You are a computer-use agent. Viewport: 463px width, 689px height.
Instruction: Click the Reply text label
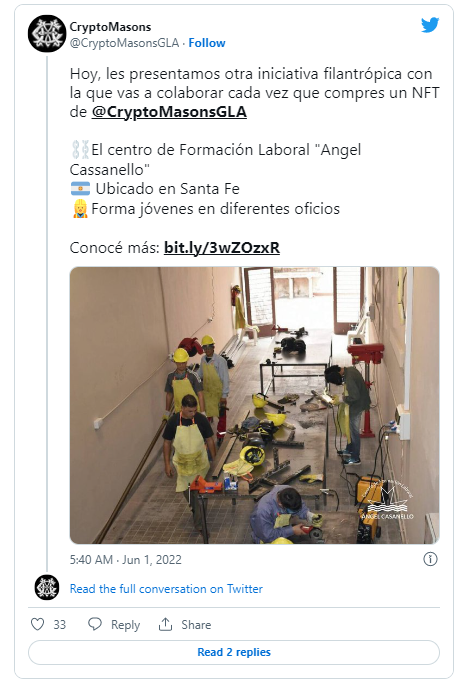125,625
